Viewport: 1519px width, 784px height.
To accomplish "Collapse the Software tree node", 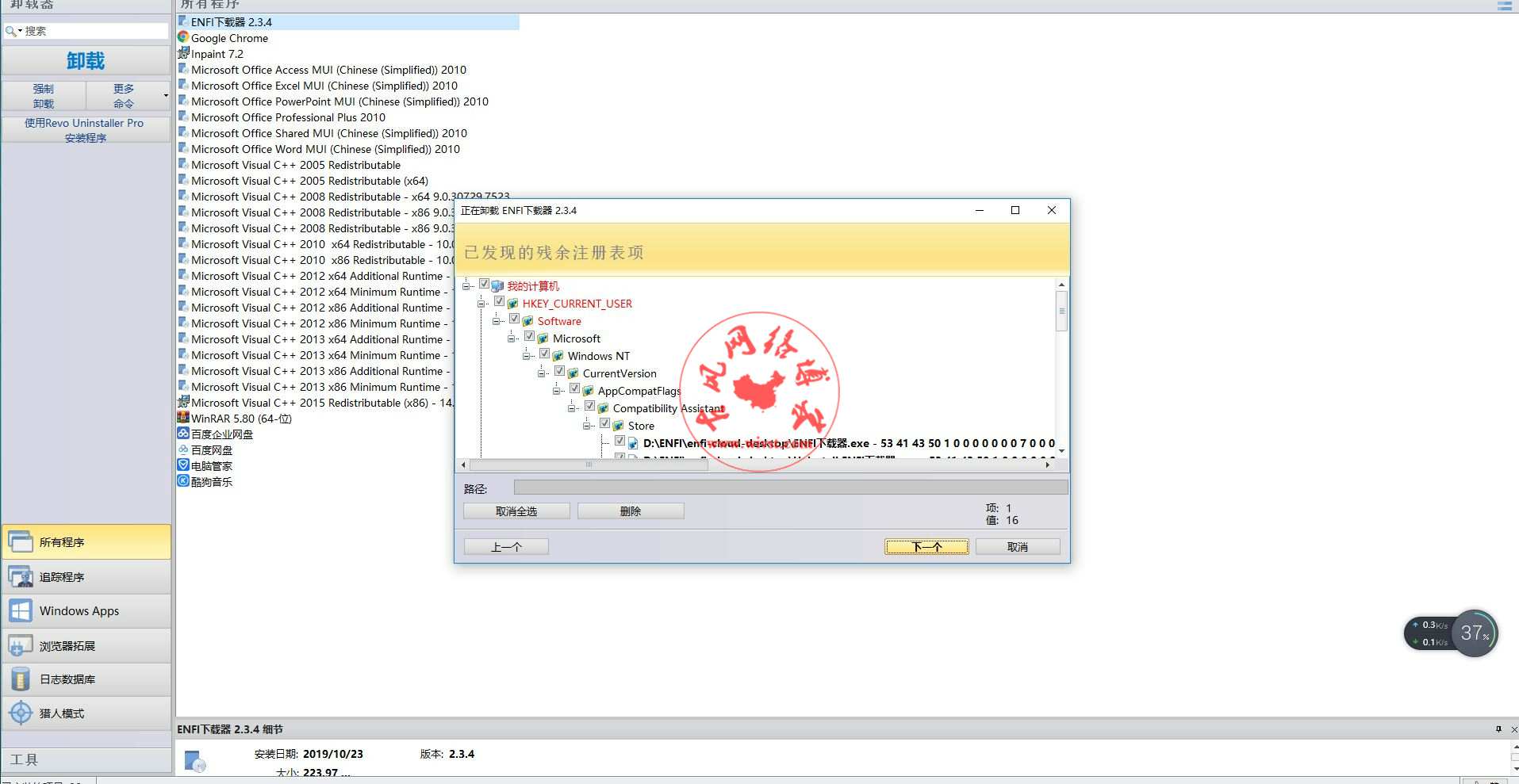I will (x=497, y=321).
